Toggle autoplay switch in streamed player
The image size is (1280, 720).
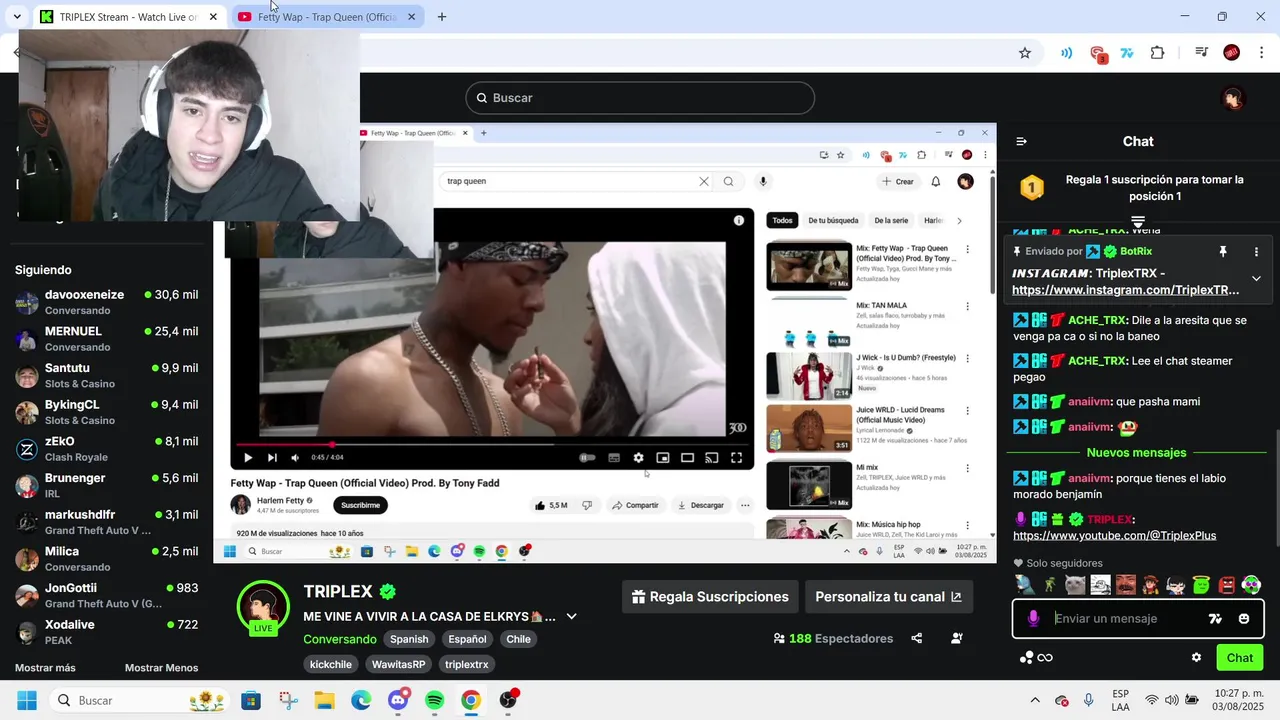588,458
